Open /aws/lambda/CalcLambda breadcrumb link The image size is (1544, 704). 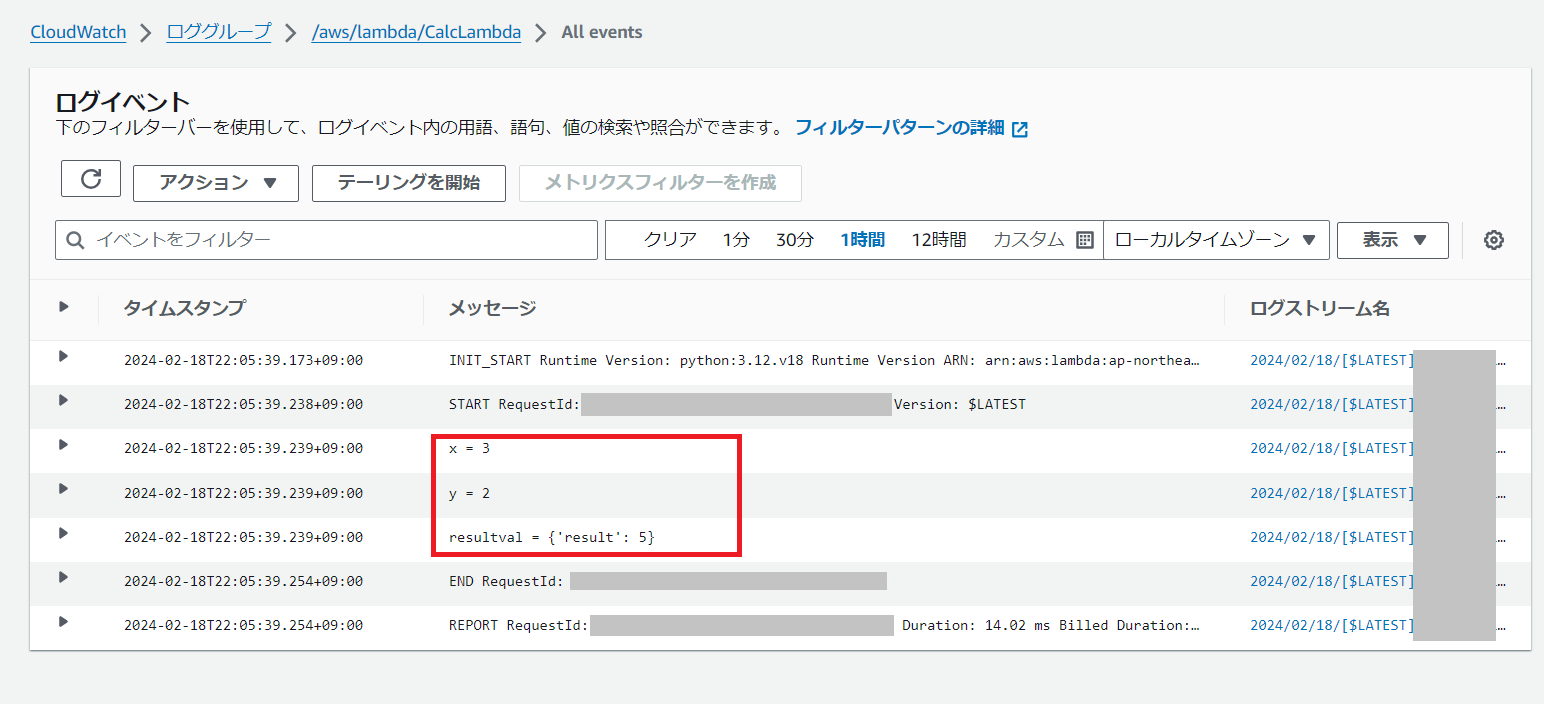[416, 32]
